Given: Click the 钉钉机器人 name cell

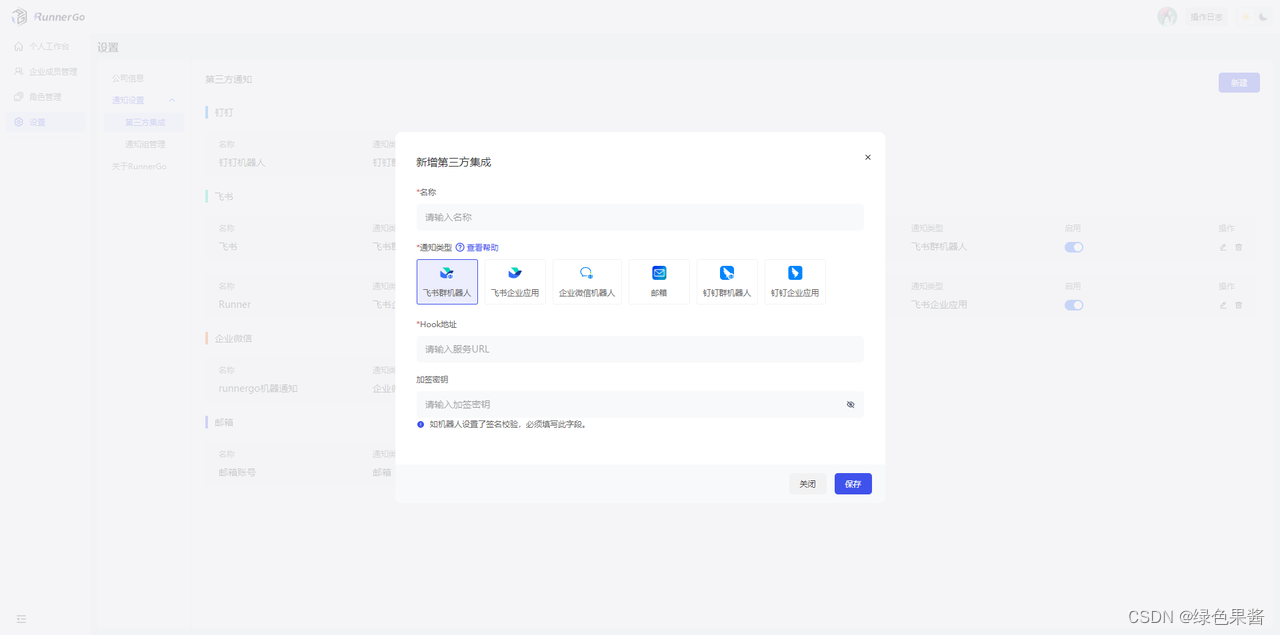Looking at the screenshot, I should coord(242,162).
